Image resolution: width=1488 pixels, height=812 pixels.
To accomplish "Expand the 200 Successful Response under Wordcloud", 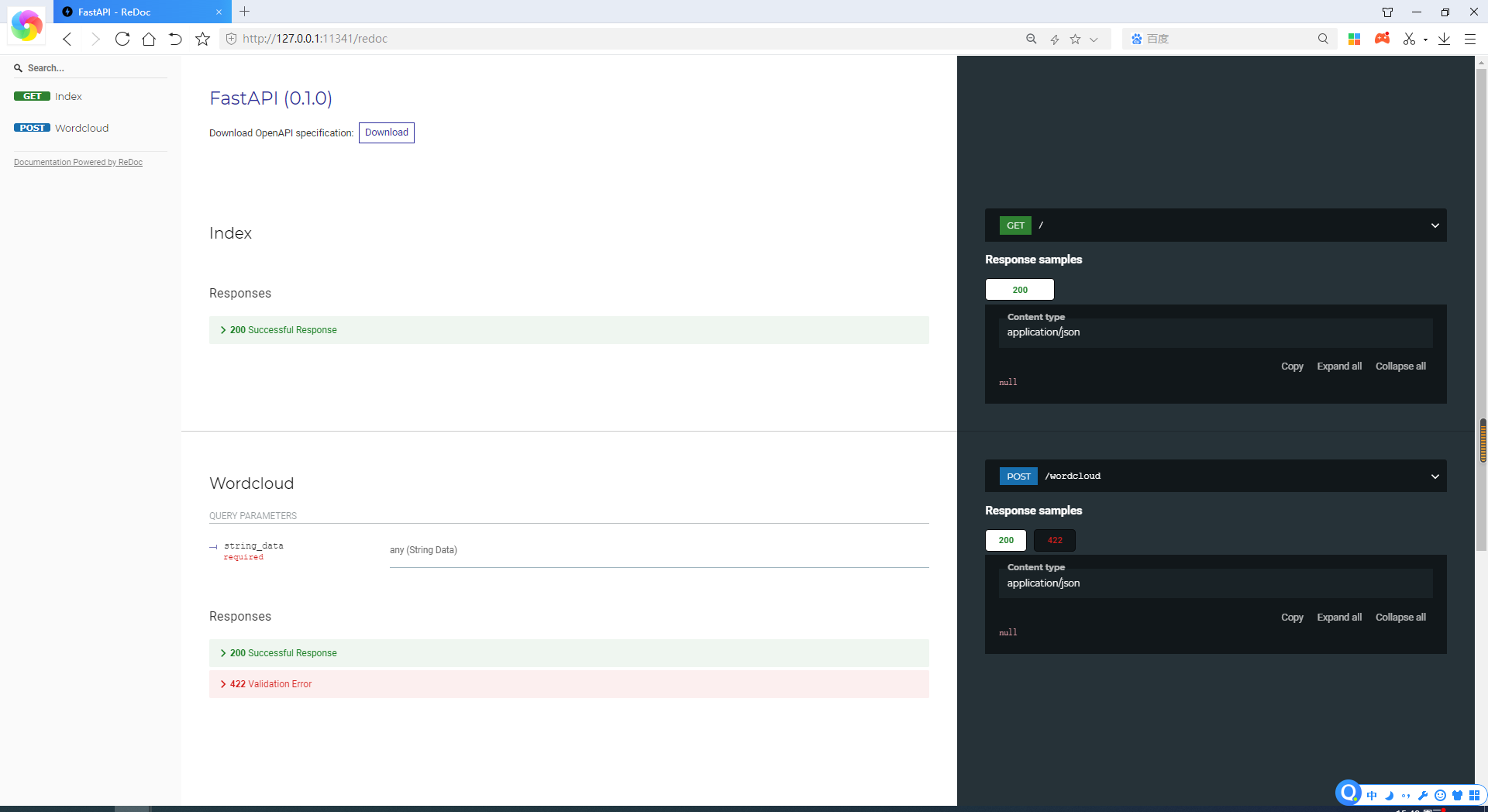I will pos(283,652).
